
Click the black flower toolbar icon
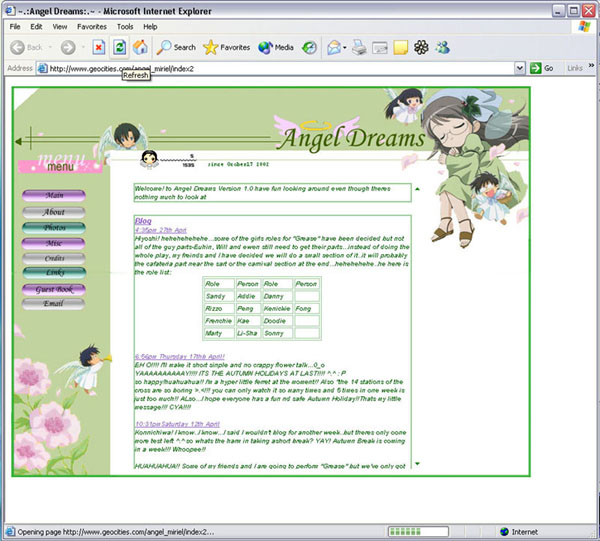click(x=421, y=47)
